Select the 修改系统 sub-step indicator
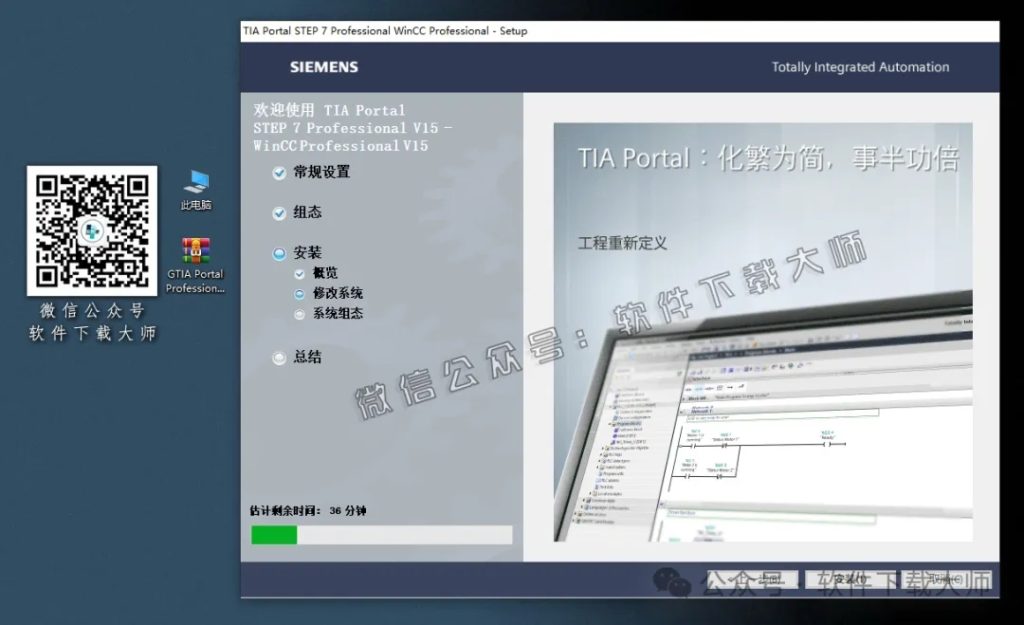The image size is (1024, 625). click(298, 292)
